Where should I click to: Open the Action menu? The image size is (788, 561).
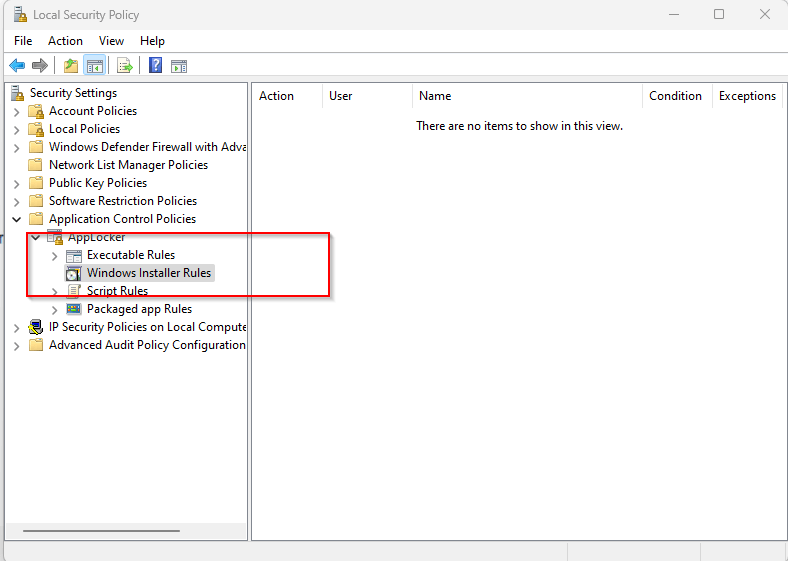(65, 41)
